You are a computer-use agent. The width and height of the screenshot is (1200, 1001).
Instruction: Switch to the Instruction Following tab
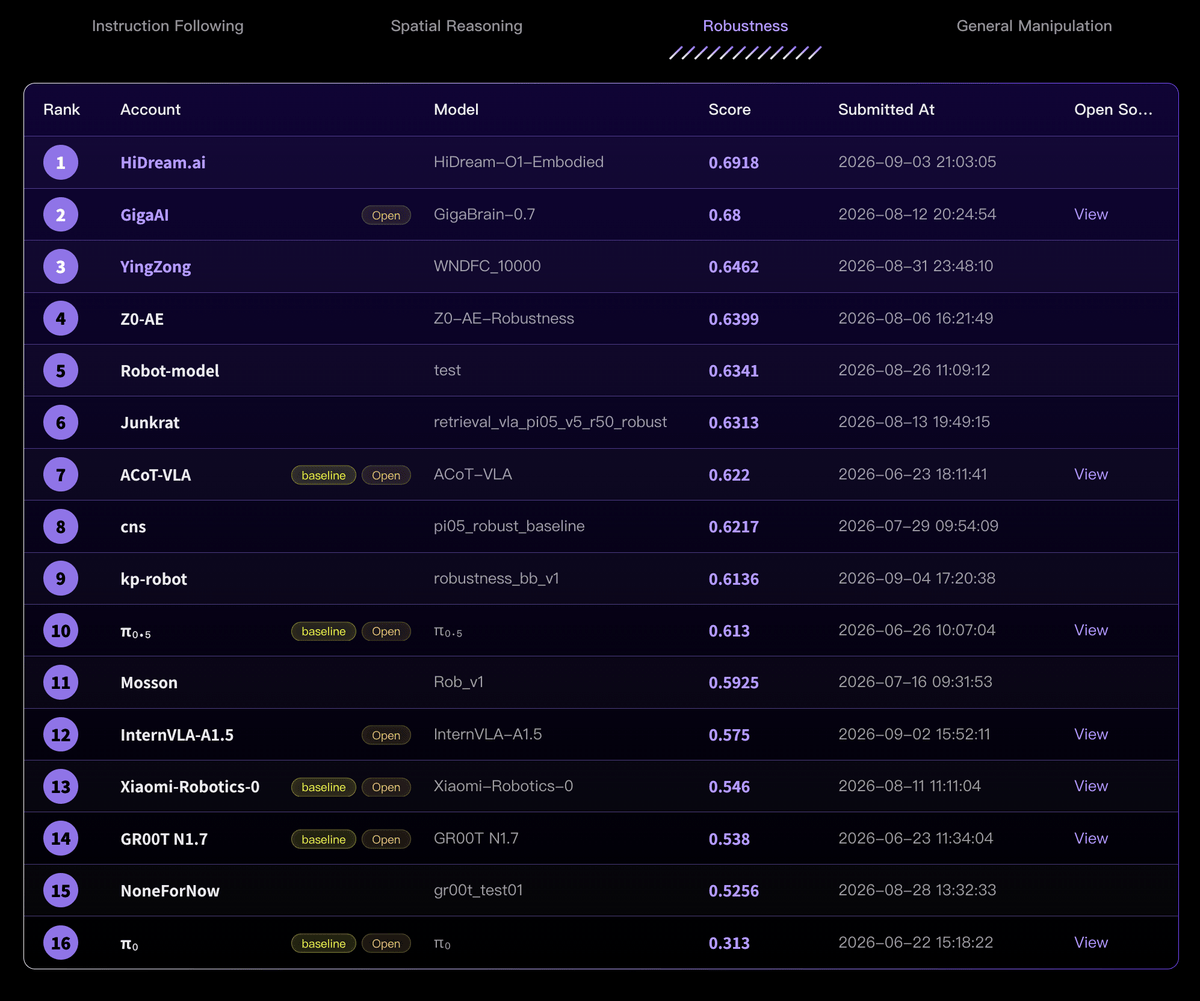pyautogui.click(x=167, y=26)
